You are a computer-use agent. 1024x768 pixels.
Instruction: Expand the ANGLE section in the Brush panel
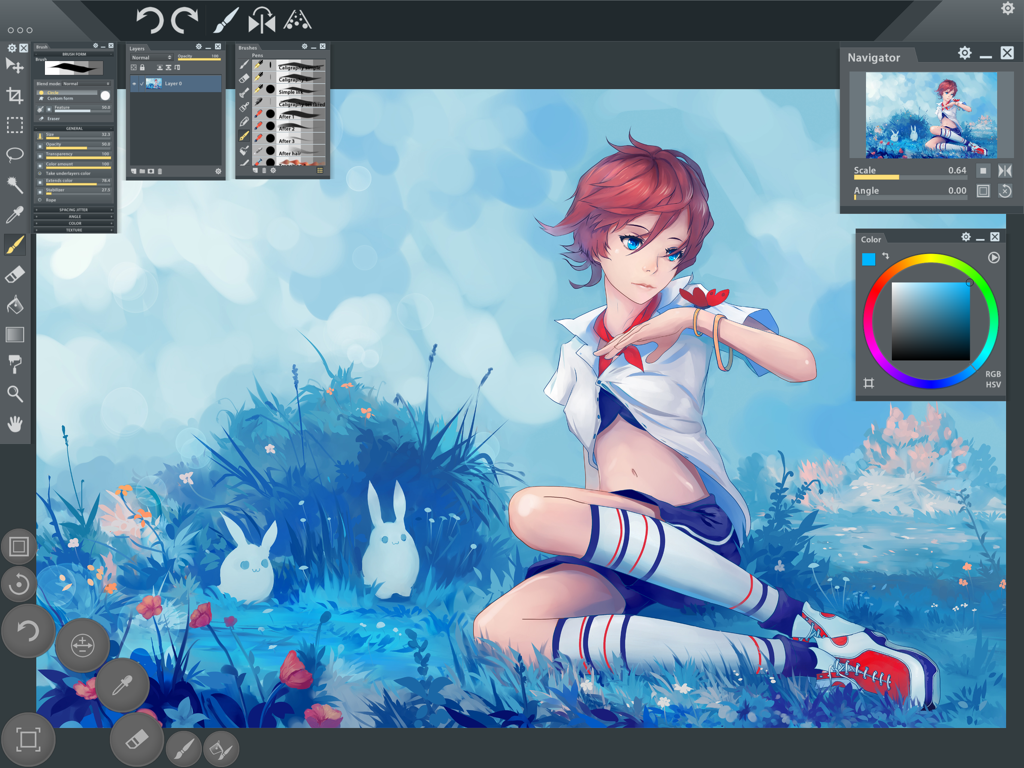pos(75,216)
